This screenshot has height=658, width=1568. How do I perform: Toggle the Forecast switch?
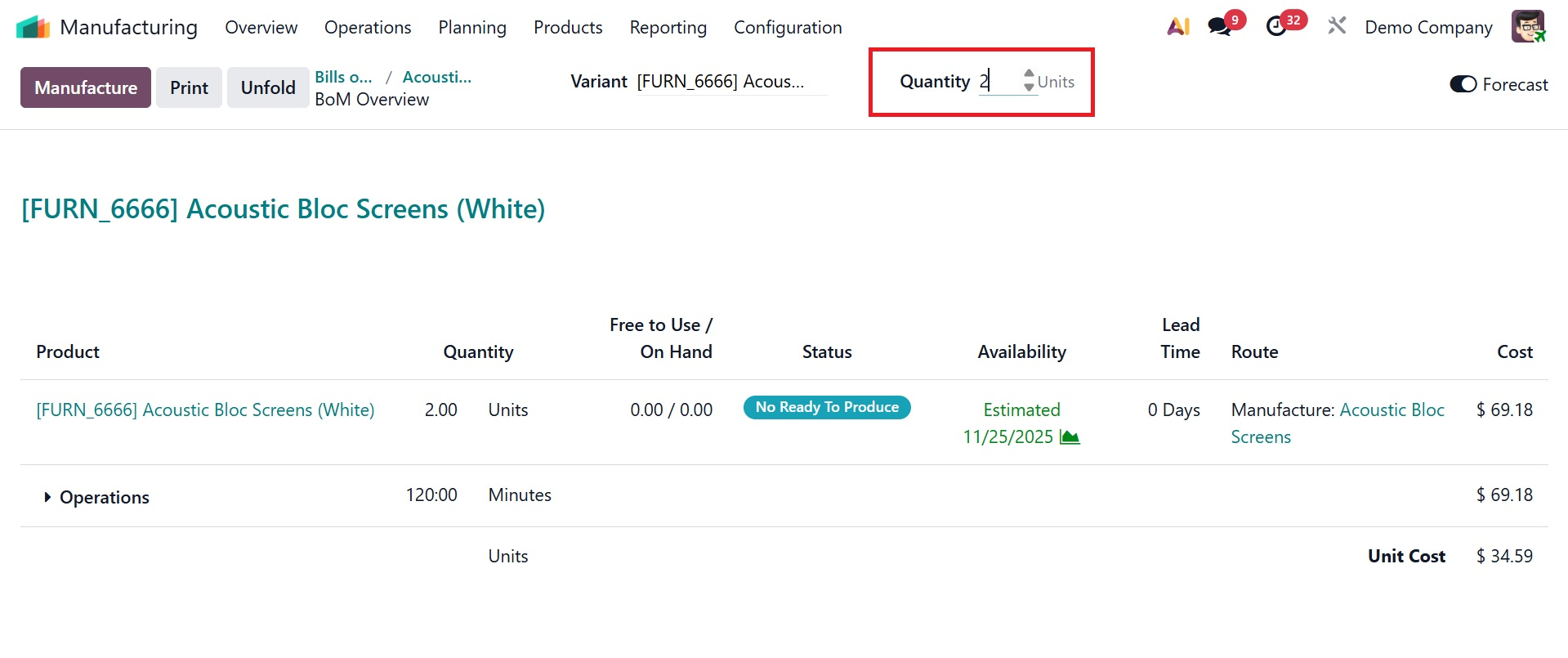pyautogui.click(x=1463, y=84)
